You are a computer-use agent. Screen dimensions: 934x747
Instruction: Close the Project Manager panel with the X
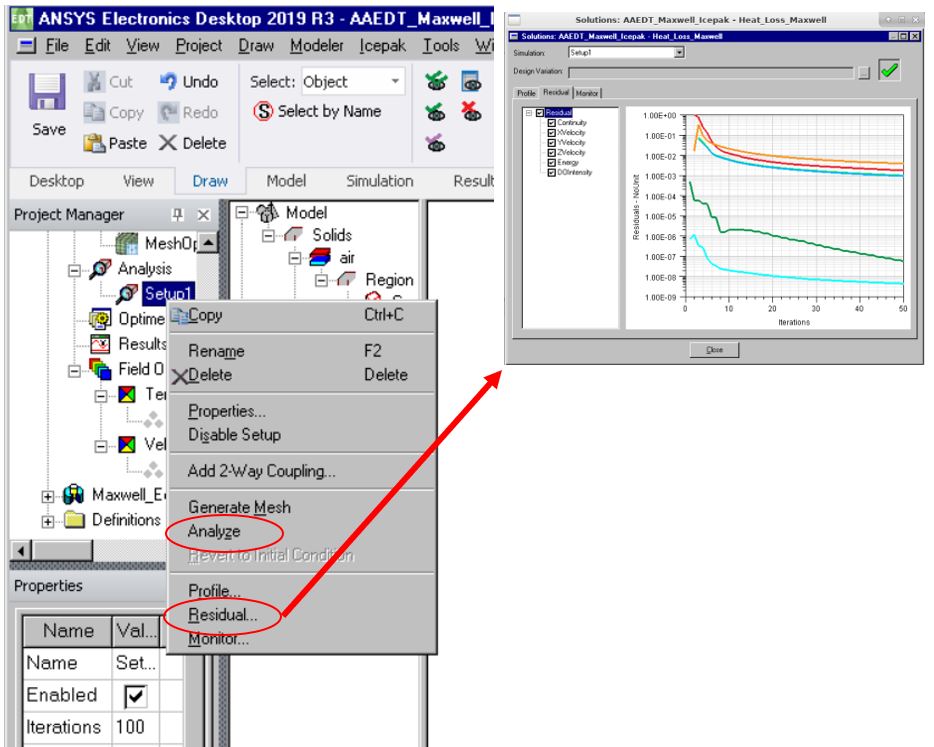[204, 214]
